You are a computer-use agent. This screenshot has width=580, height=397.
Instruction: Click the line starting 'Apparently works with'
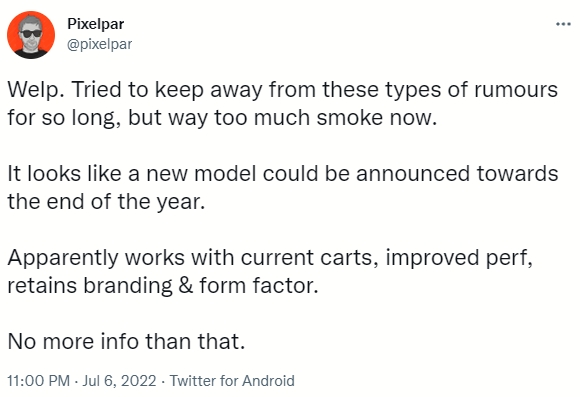tap(270, 258)
